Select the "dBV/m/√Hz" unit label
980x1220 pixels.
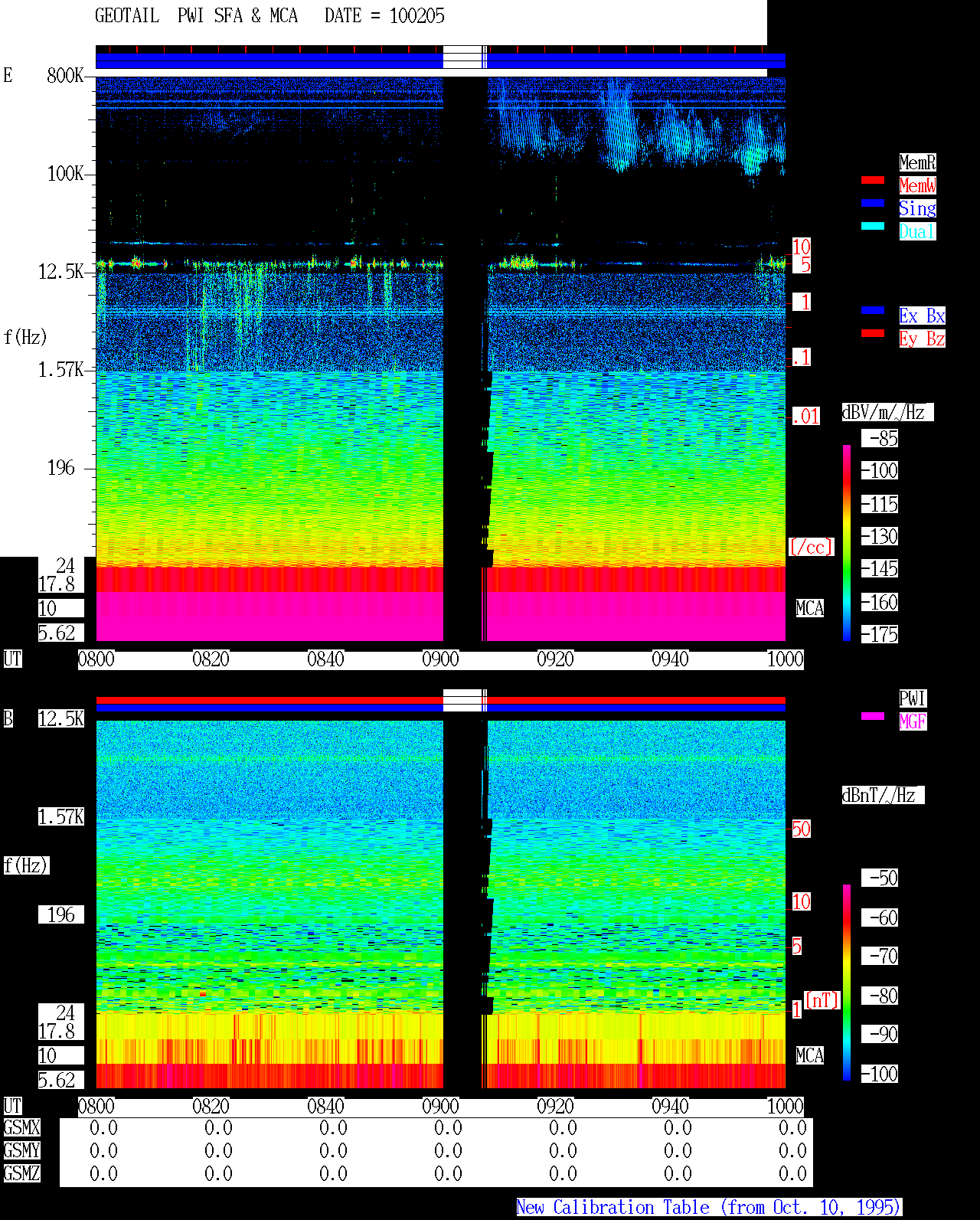(x=887, y=412)
